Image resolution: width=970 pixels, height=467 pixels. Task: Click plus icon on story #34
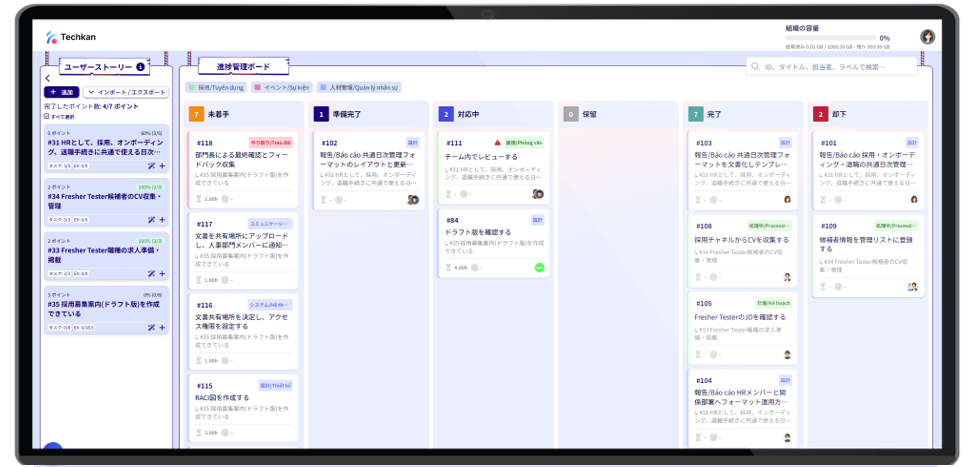pyautogui.click(x=162, y=220)
